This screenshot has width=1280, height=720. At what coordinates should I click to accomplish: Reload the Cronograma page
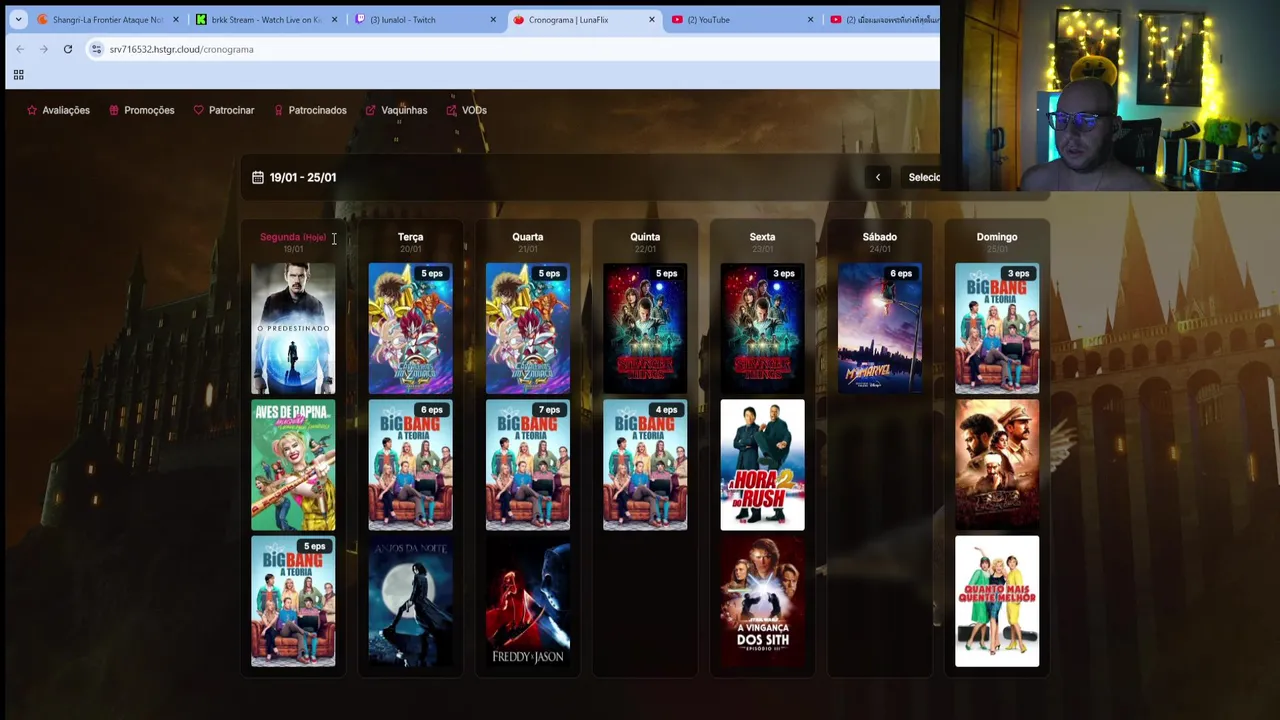(x=68, y=49)
